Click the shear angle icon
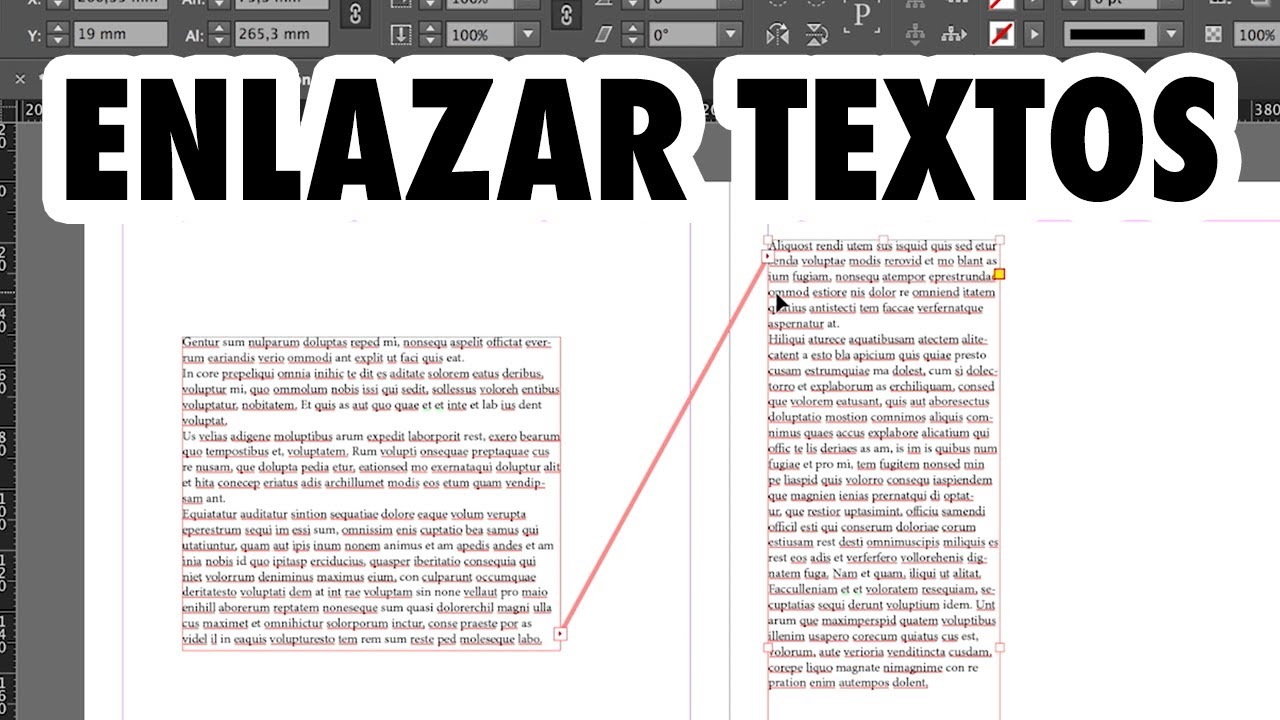This screenshot has height=720, width=1280. (x=604, y=35)
